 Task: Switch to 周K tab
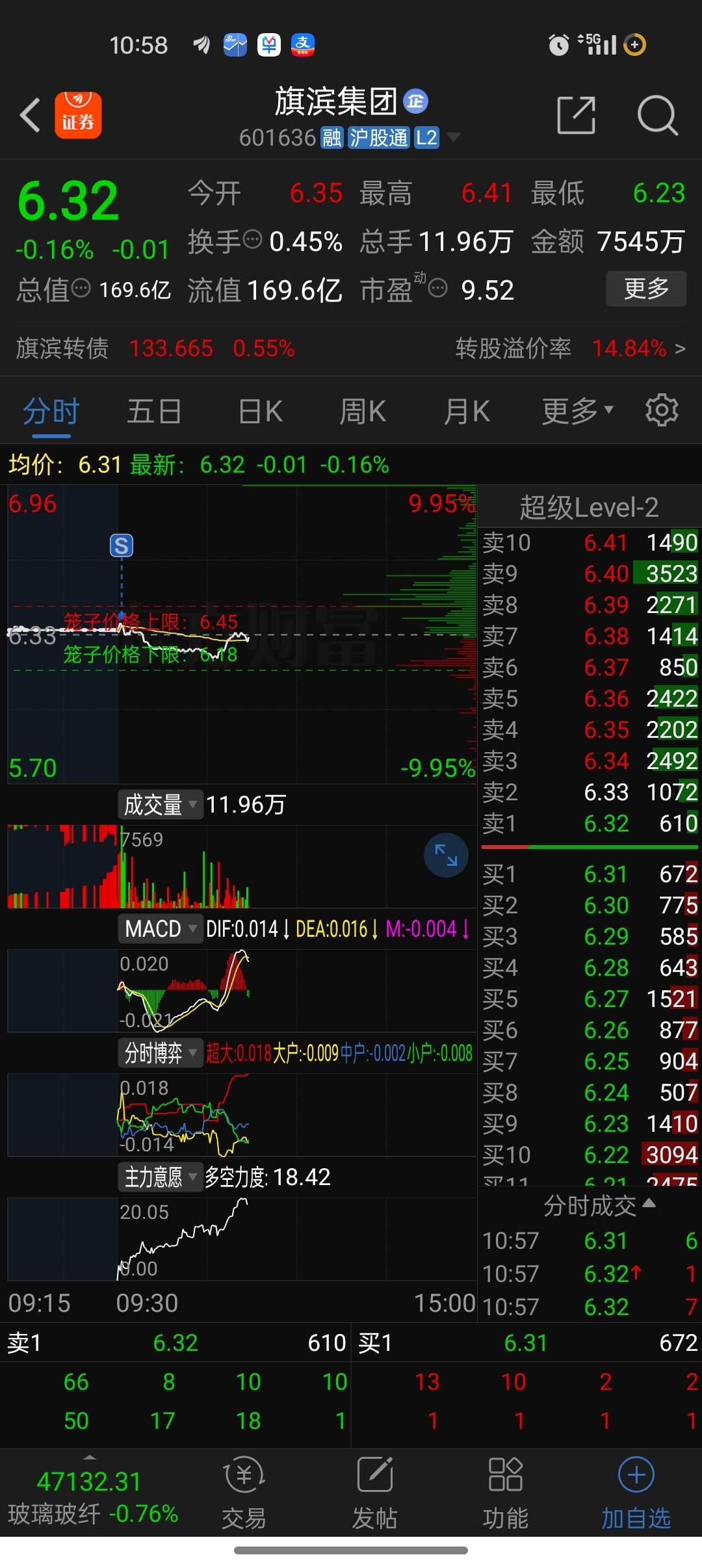coord(363,411)
